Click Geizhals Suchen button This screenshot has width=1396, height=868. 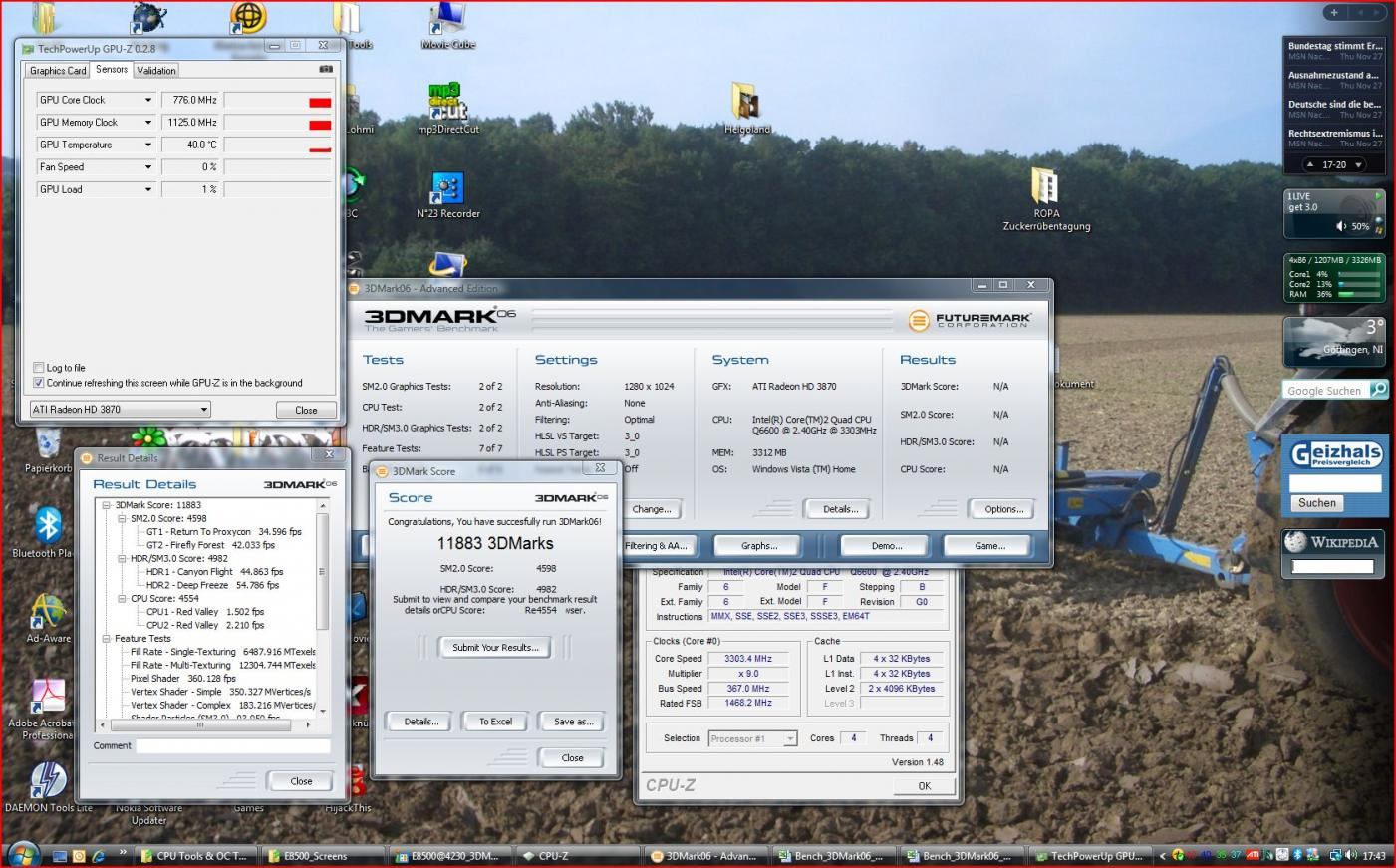click(x=1316, y=503)
